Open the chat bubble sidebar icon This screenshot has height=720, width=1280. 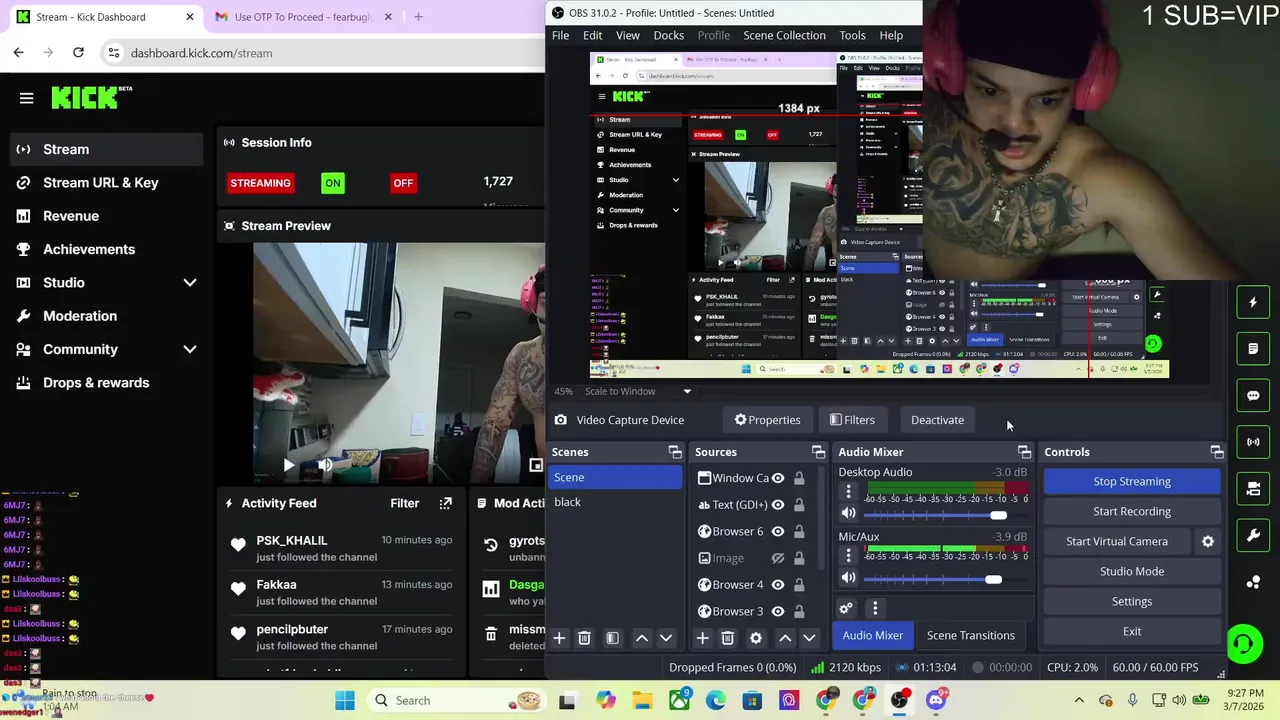coord(1253,395)
